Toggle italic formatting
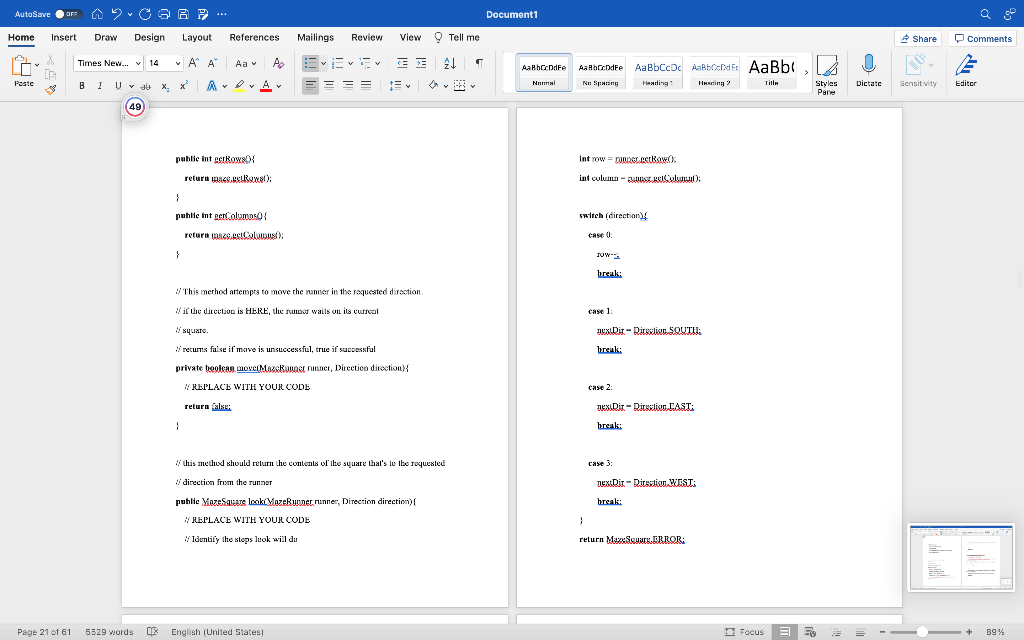The image size is (1024, 640). click(x=100, y=86)
